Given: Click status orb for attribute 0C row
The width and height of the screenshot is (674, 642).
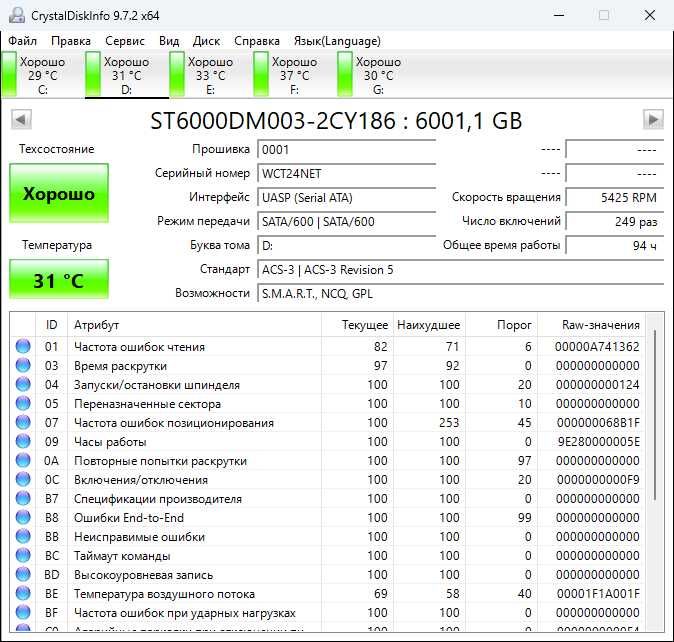Looking at the screenshot, I should click(23, 479).
